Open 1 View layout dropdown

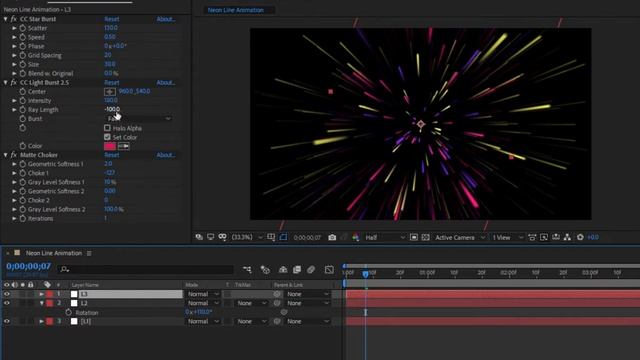tap(507, 237)
